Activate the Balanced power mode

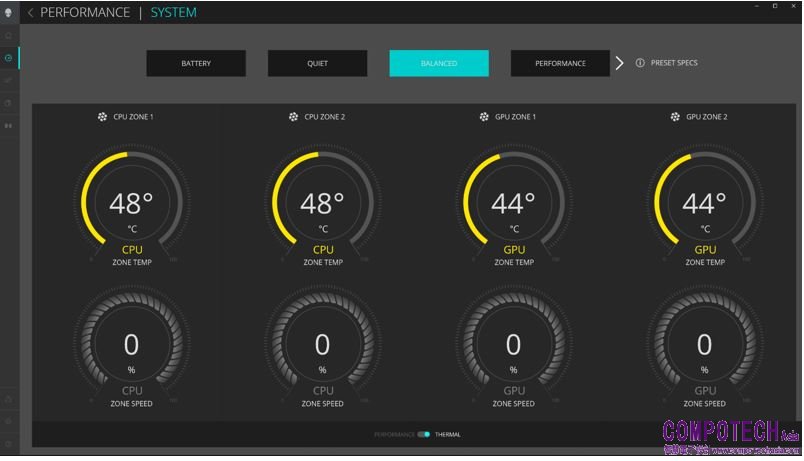pyautogui.click(x=439, y=63)
